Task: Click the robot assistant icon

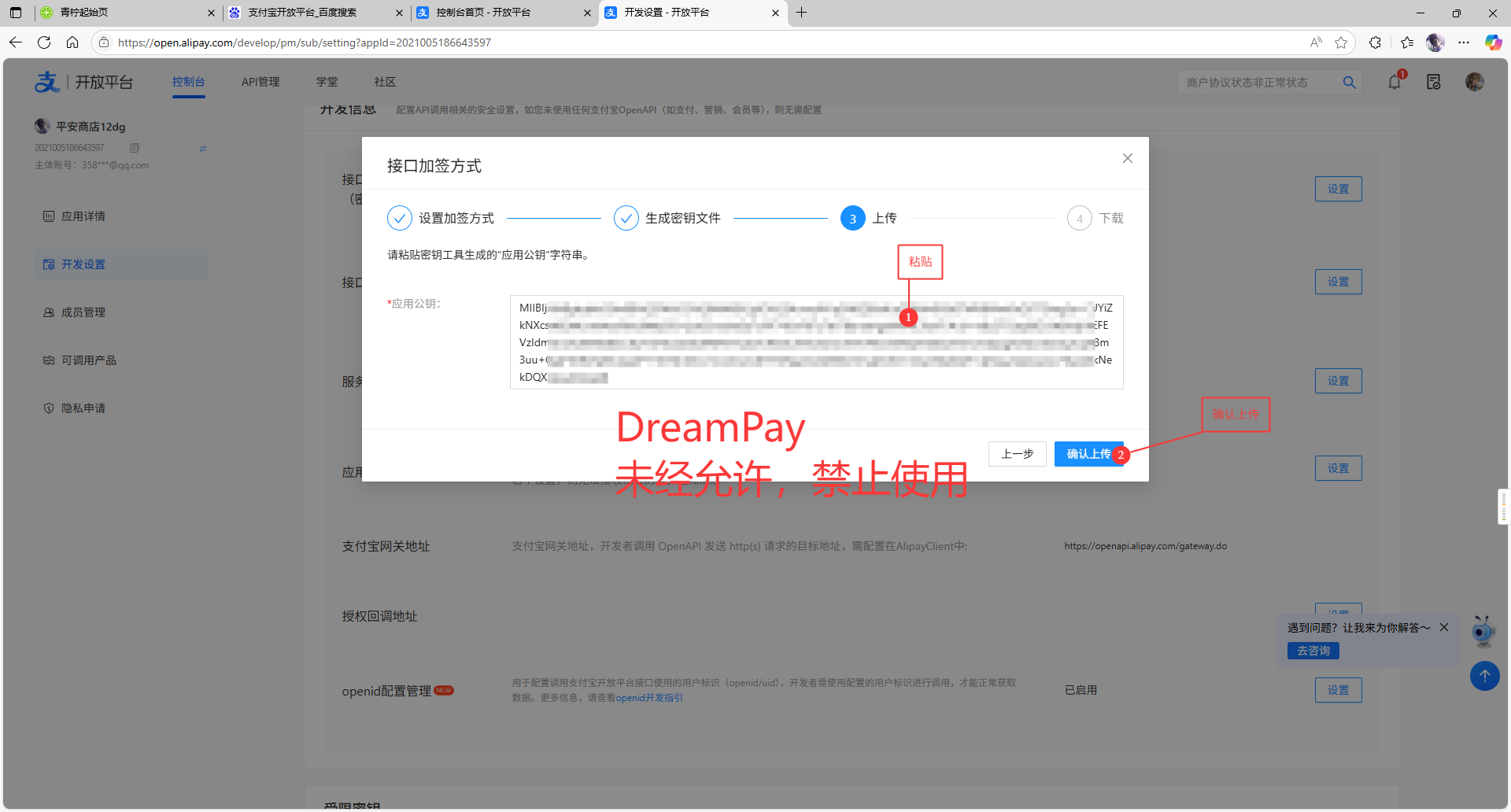Action: click(x=1483, y=631)
